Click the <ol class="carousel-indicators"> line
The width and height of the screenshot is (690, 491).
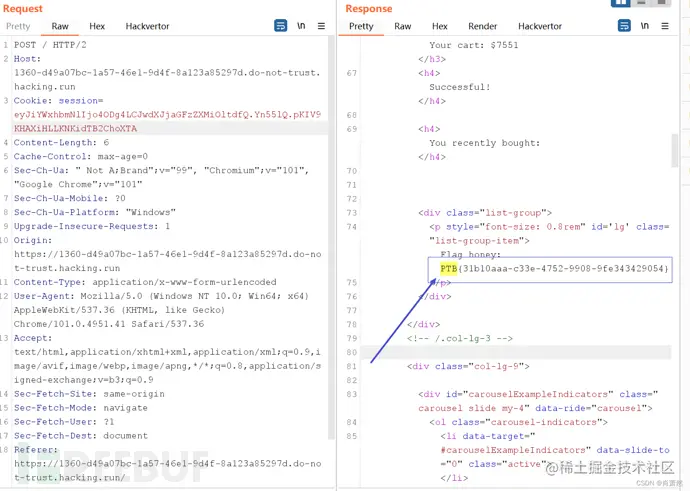(x=518, y=422)
